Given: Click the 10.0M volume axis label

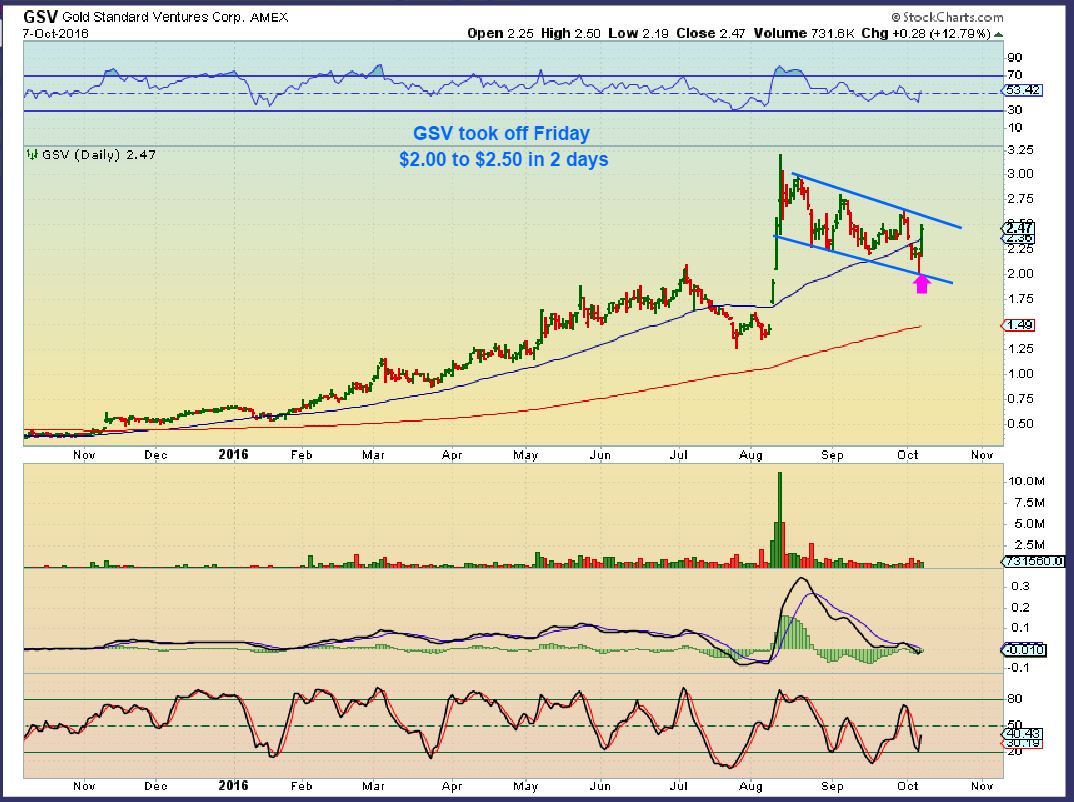Looking at the screenshot, I should 1025,481.
